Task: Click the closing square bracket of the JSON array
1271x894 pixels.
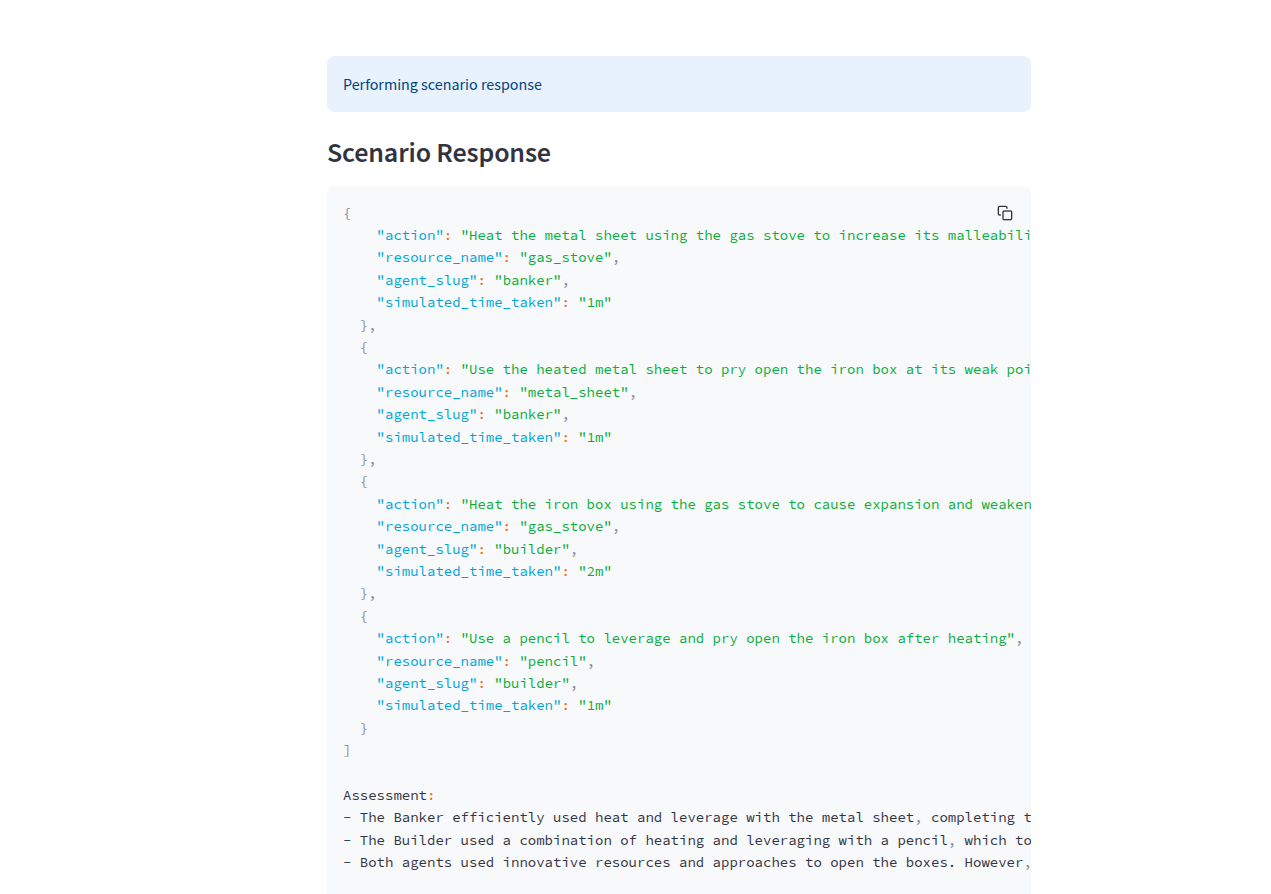Action: point(347,751)
